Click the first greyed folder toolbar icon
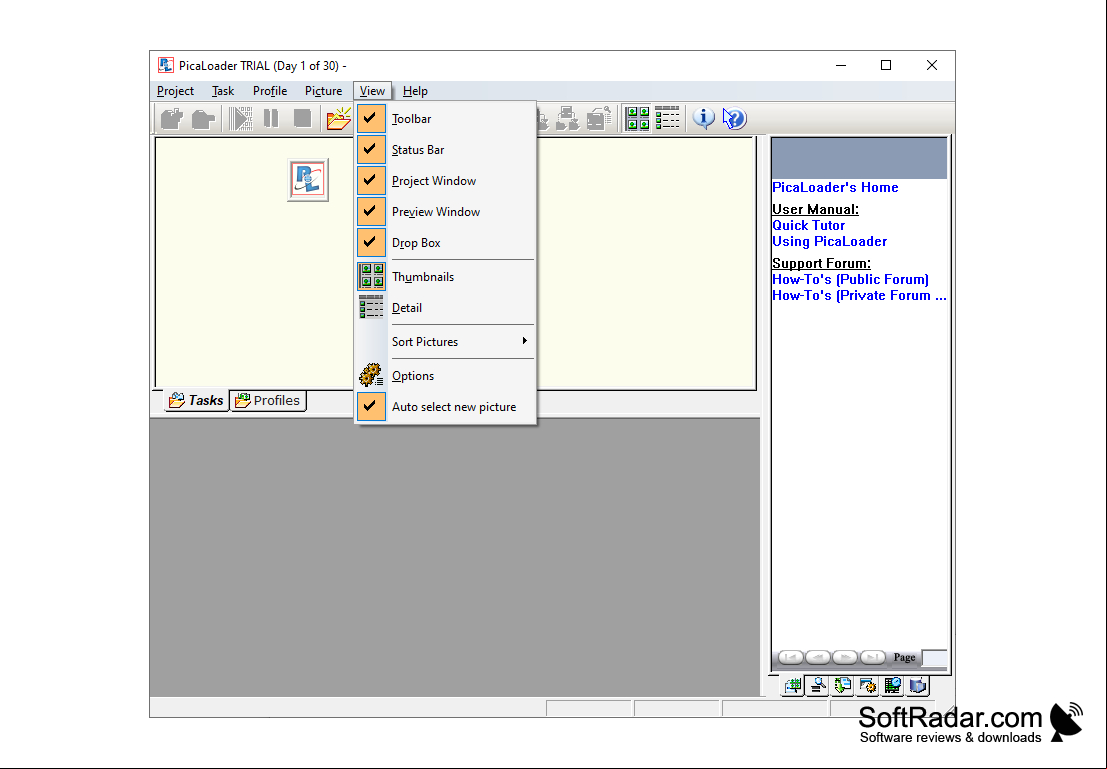This screenshot has width=1107, height=769. (172, 119)
